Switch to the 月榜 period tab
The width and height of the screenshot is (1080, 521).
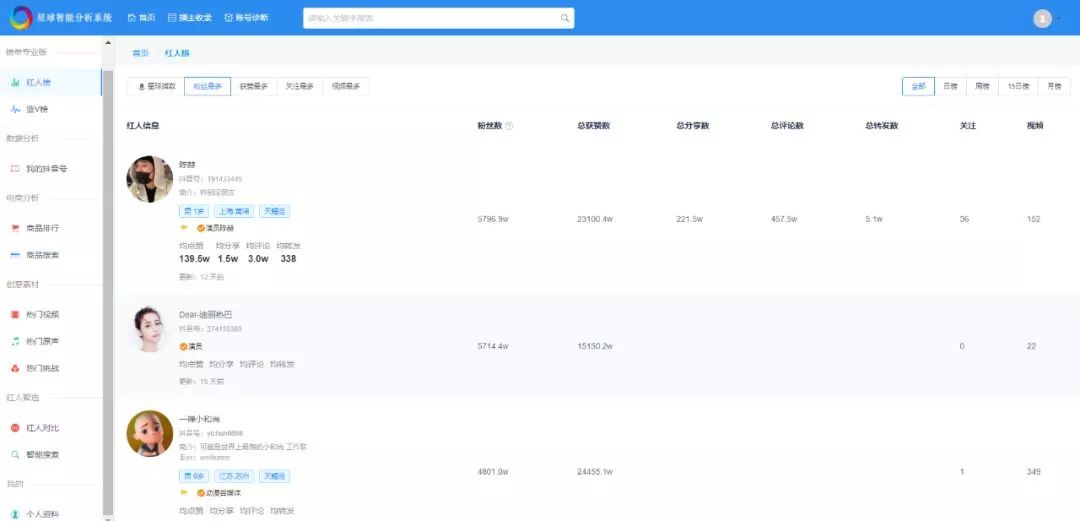1054,87
